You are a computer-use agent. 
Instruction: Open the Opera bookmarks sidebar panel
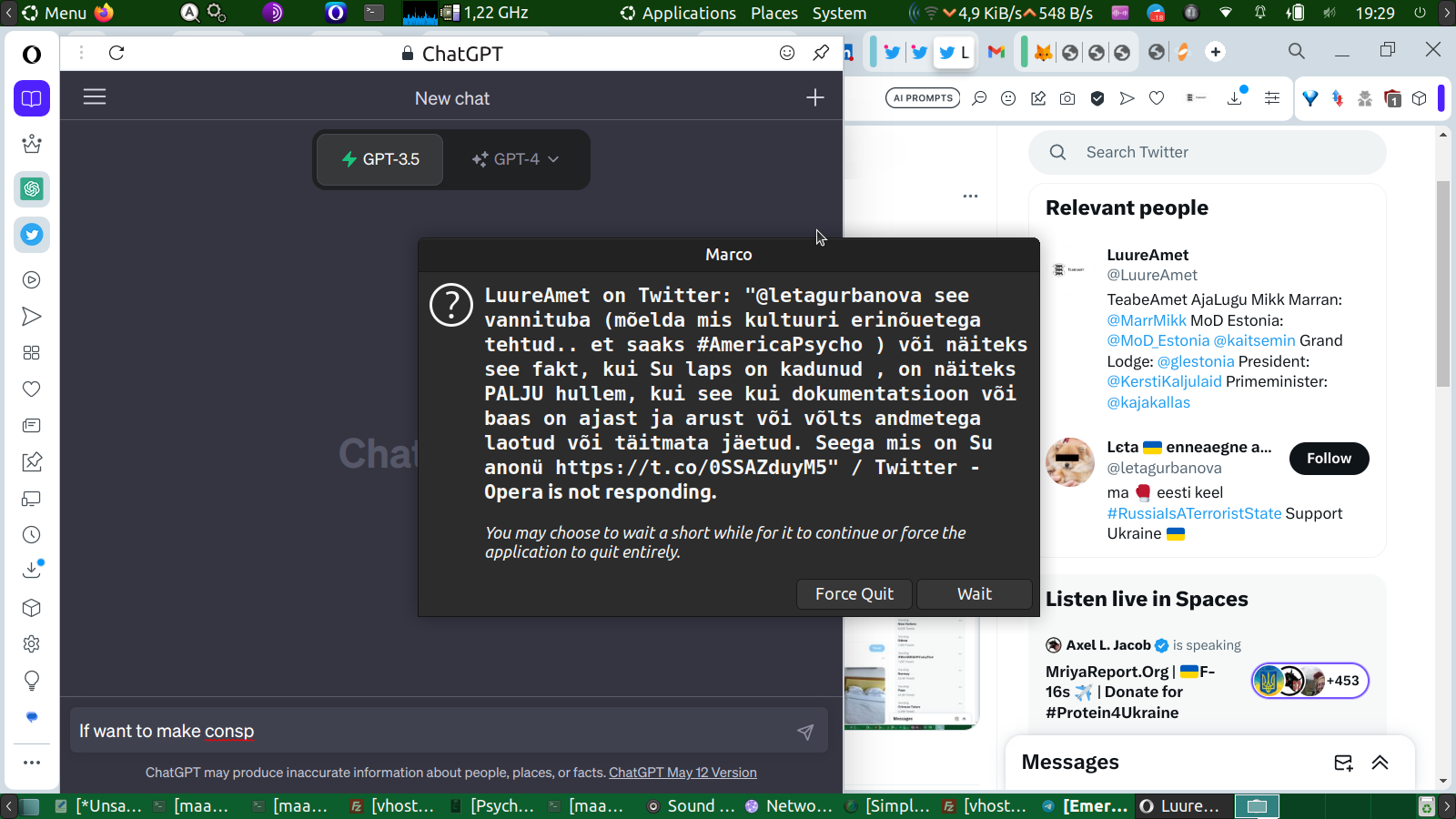32,98
